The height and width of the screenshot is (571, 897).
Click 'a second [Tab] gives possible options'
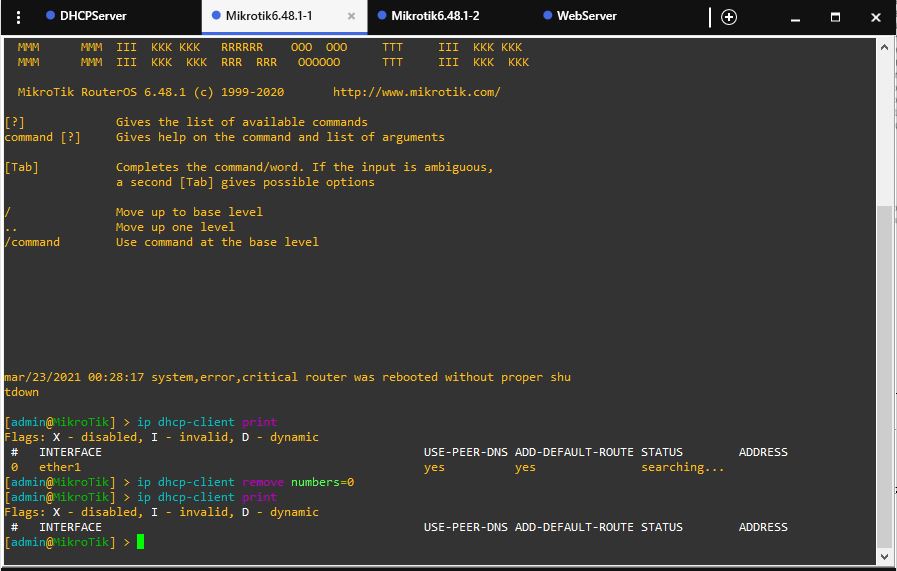(x=245, y=182)
